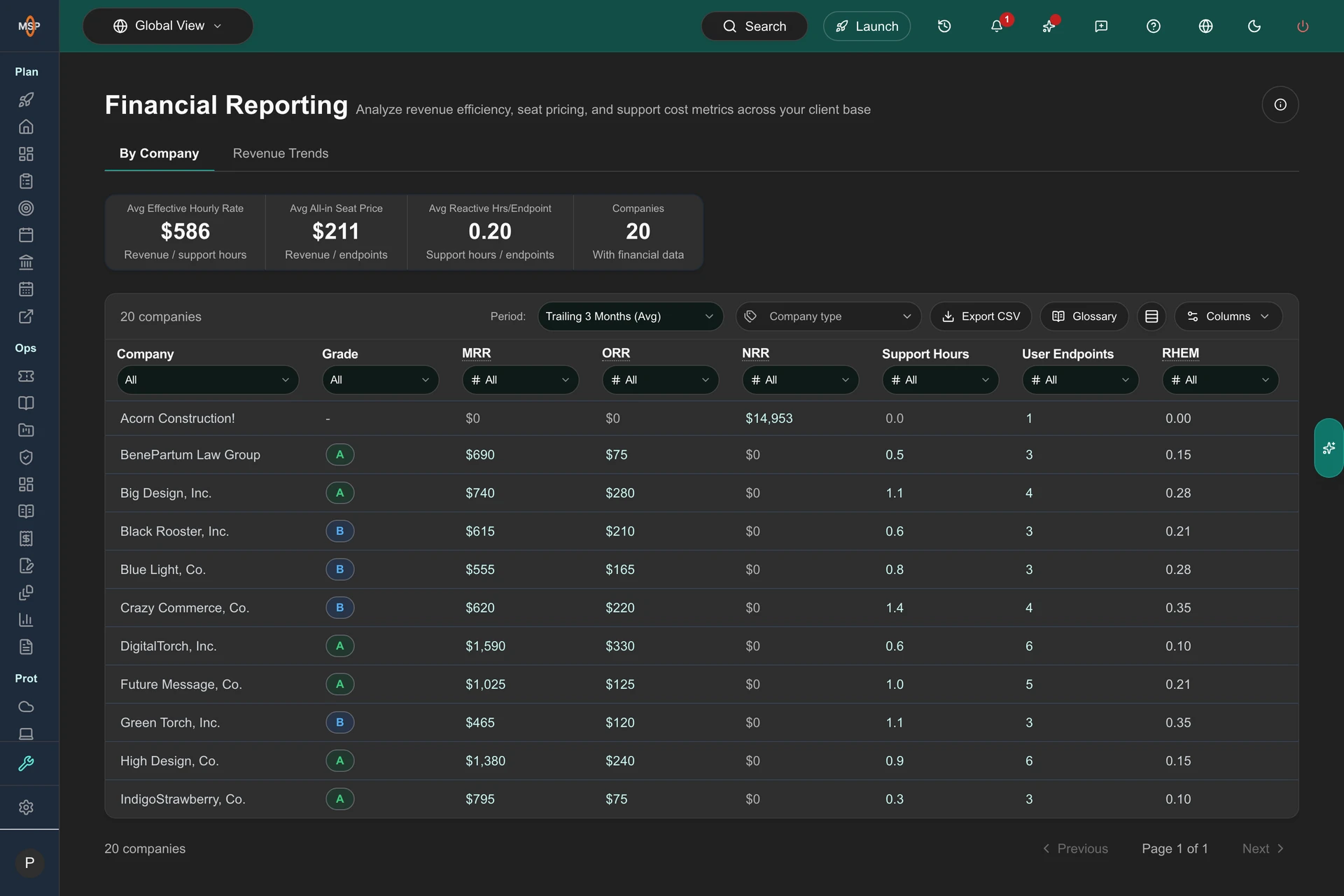Open the notifications bell icon
Viewport: 1344px width, 896px height.
(997, 26)
